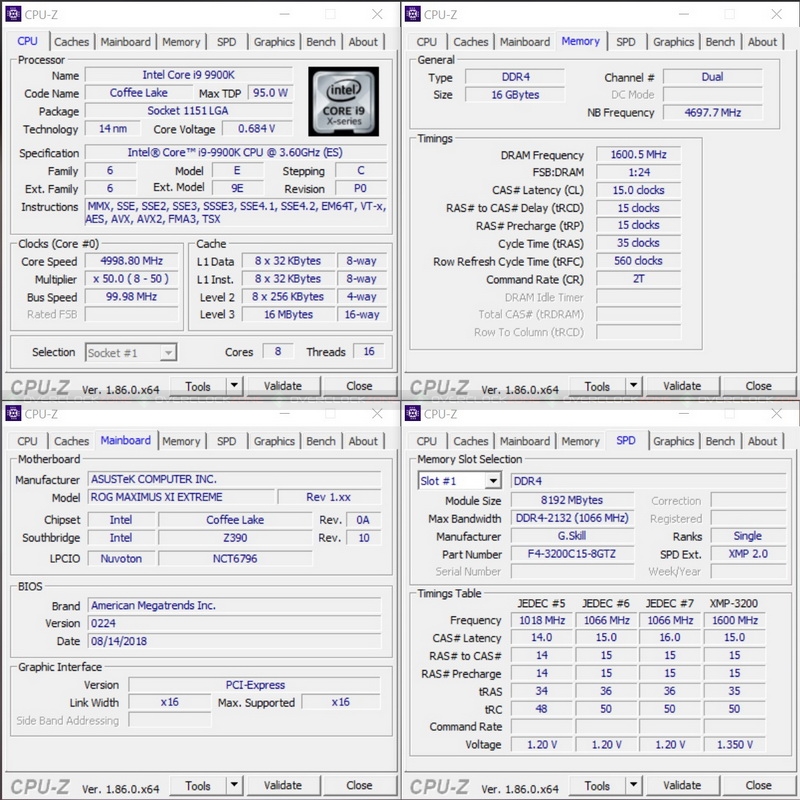Image resolution: width=800 pixels, height=800 pixels.
Task: Click Tools button in CPU window
Action: click(198, 386)
